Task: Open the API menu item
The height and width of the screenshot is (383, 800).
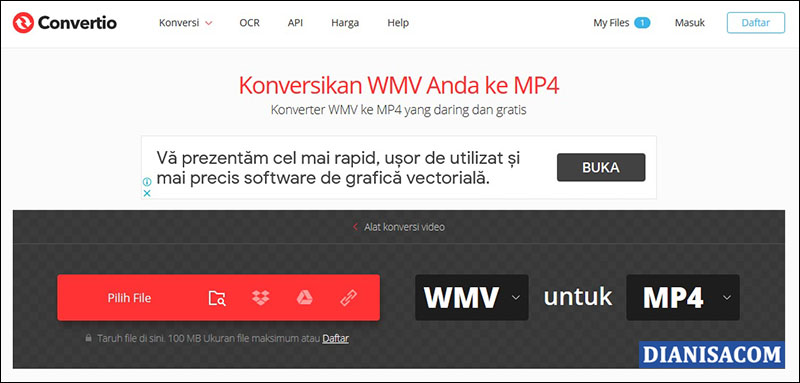Action: pos(295,23)
